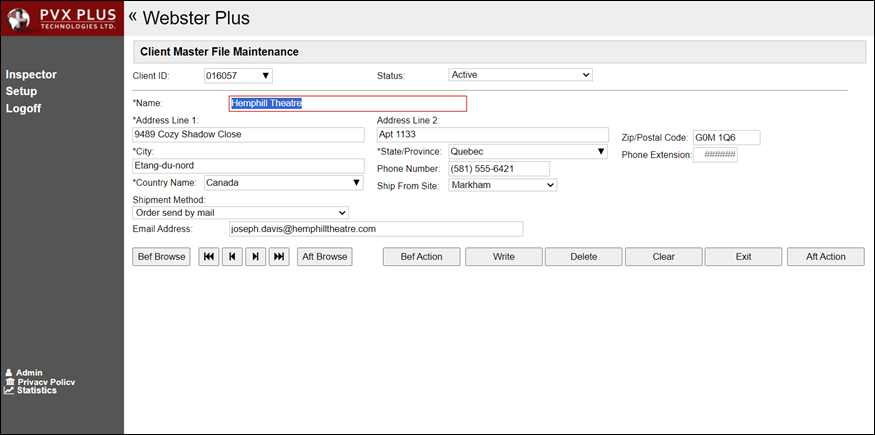
Task: Open the Client ID dropdown
Action: point(238,75)
